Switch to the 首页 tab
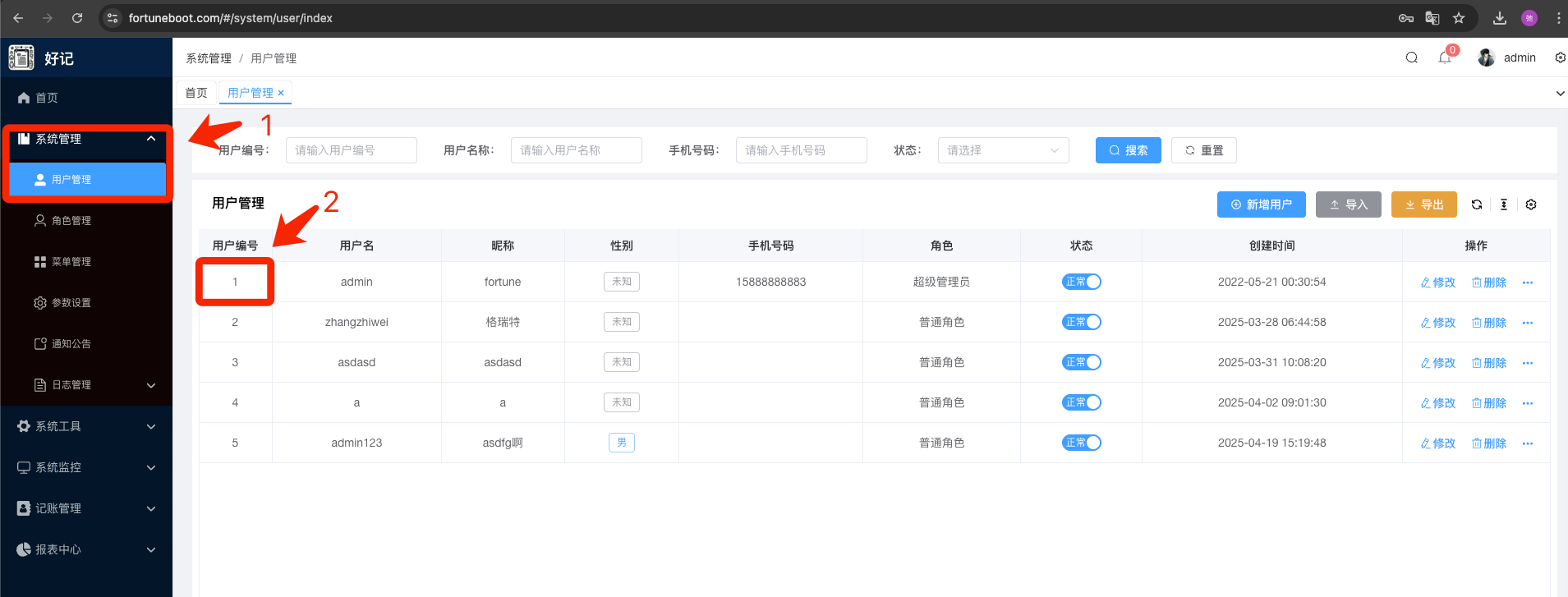Screen dimensions: 1568x597 click(196, 93)
